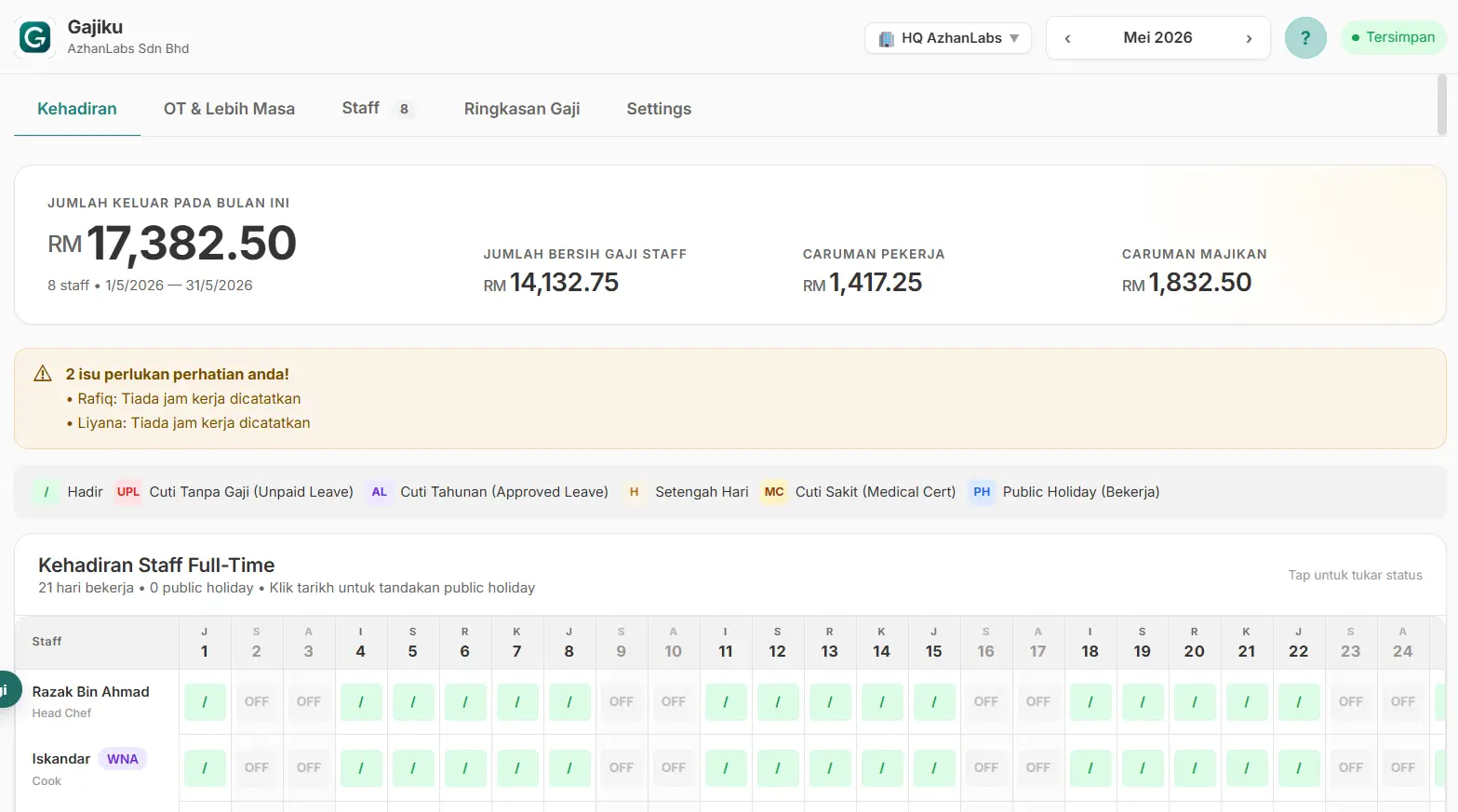1458x812 pixels.
Task: Toggle Razak's attendance on day 22
Action: tap(1299, 701)
